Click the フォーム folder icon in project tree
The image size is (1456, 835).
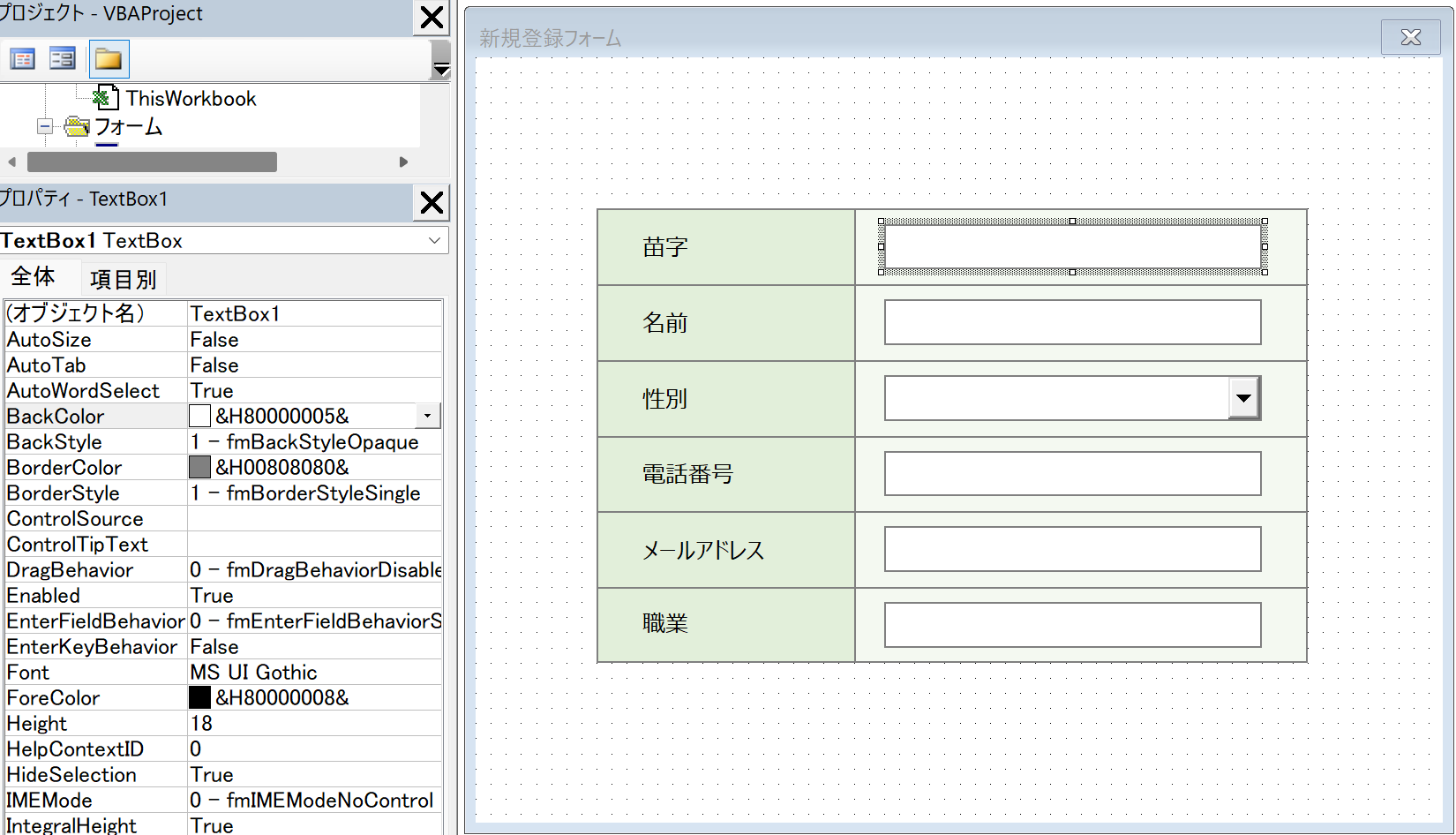coord(78,127)
